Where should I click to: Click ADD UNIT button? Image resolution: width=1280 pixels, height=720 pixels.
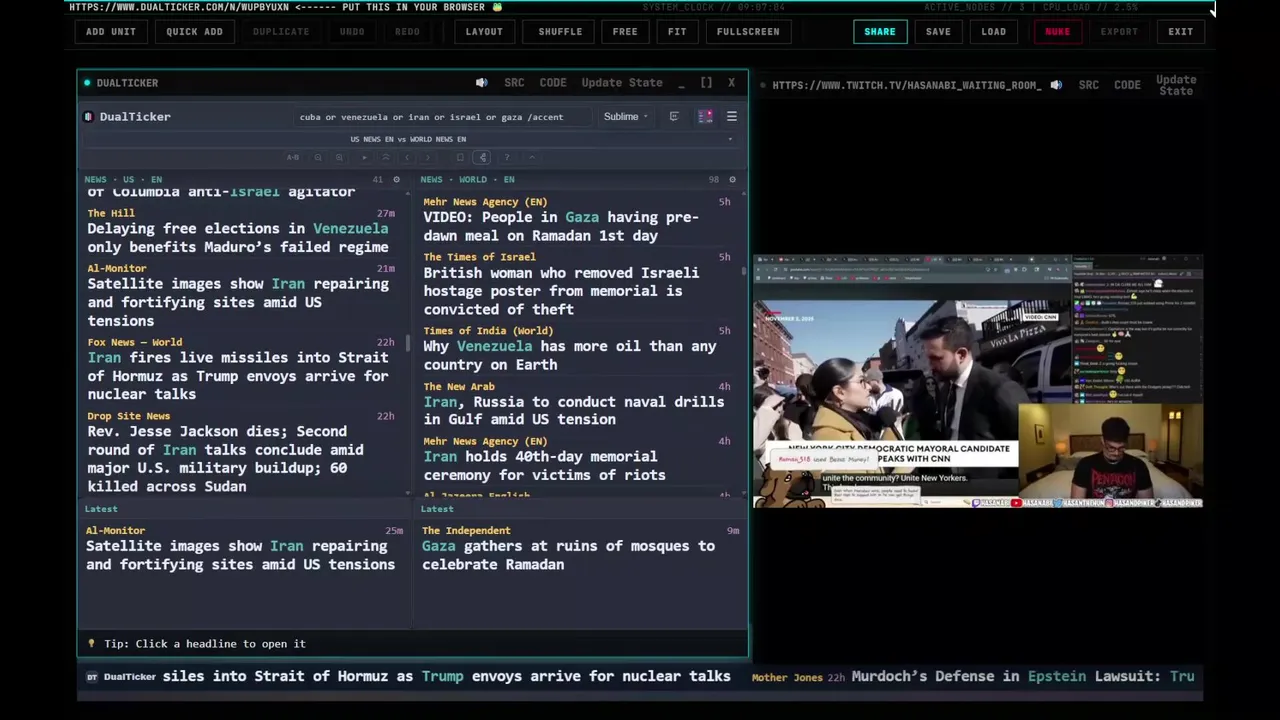pos(110,32)
